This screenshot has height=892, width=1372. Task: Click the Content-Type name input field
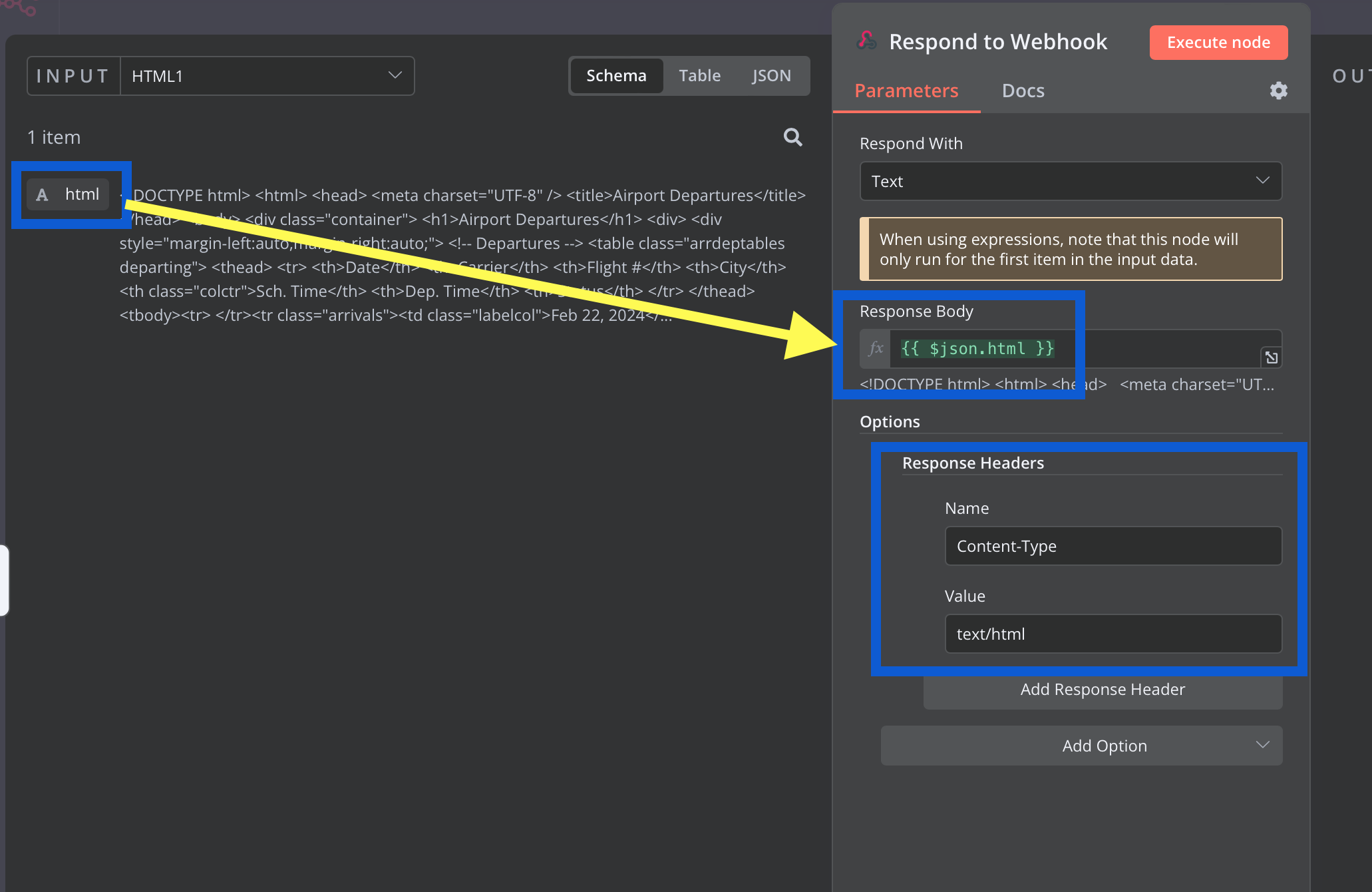click(1112, 546)
